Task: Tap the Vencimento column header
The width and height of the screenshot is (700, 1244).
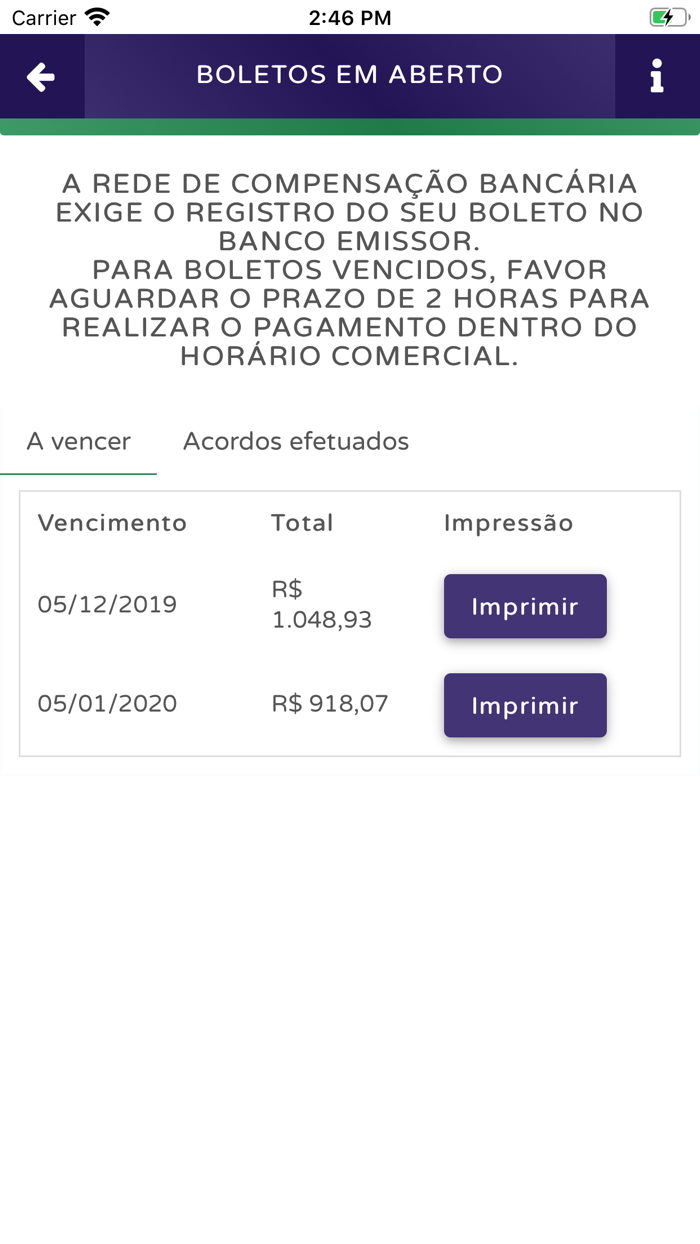Action: coord(112,523)
